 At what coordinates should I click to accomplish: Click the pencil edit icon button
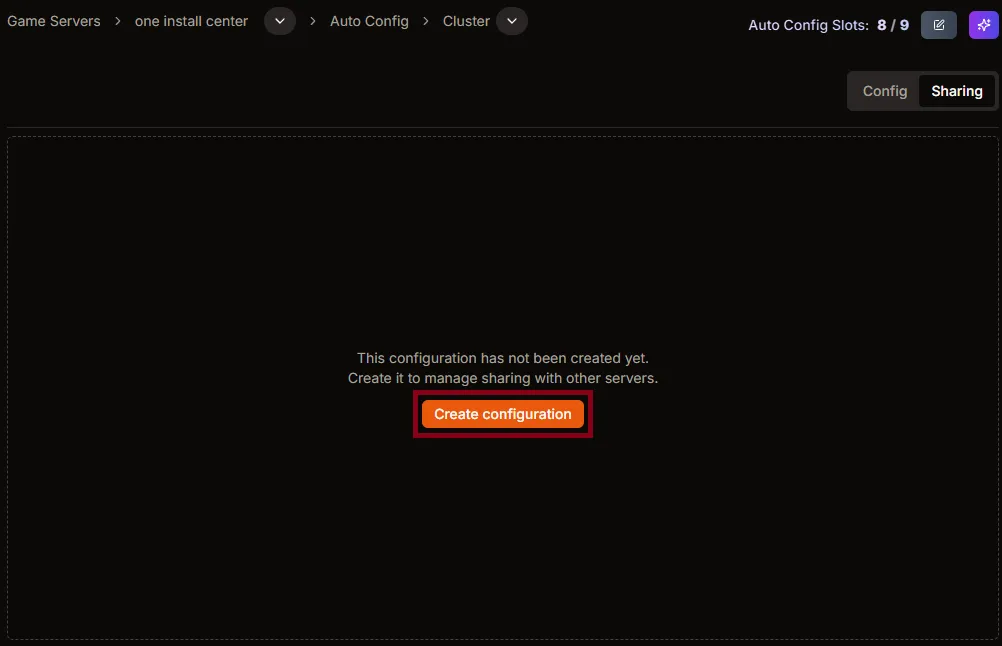(938, 25)
